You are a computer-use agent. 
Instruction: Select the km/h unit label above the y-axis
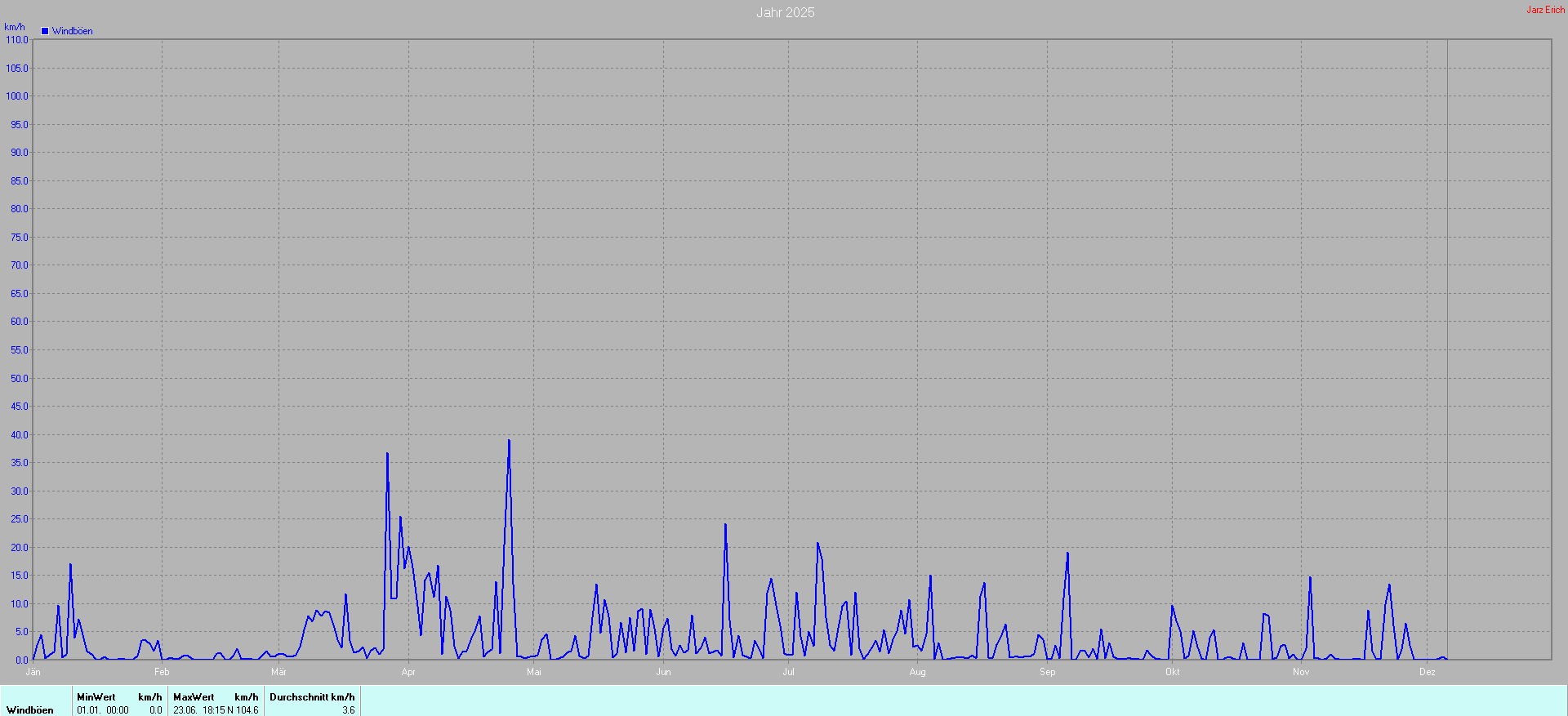(x=15, y=27)
